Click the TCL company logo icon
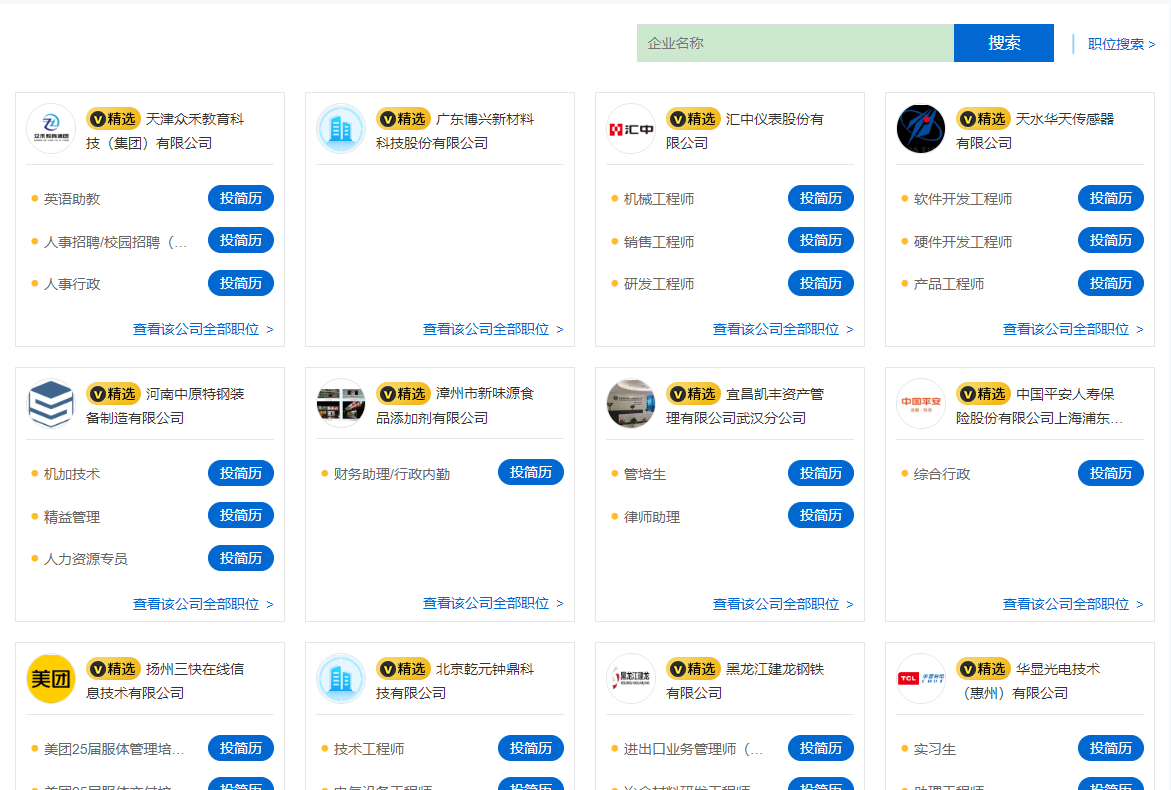Viewport: 1171px width, 790px height. (x=921, y=679)
